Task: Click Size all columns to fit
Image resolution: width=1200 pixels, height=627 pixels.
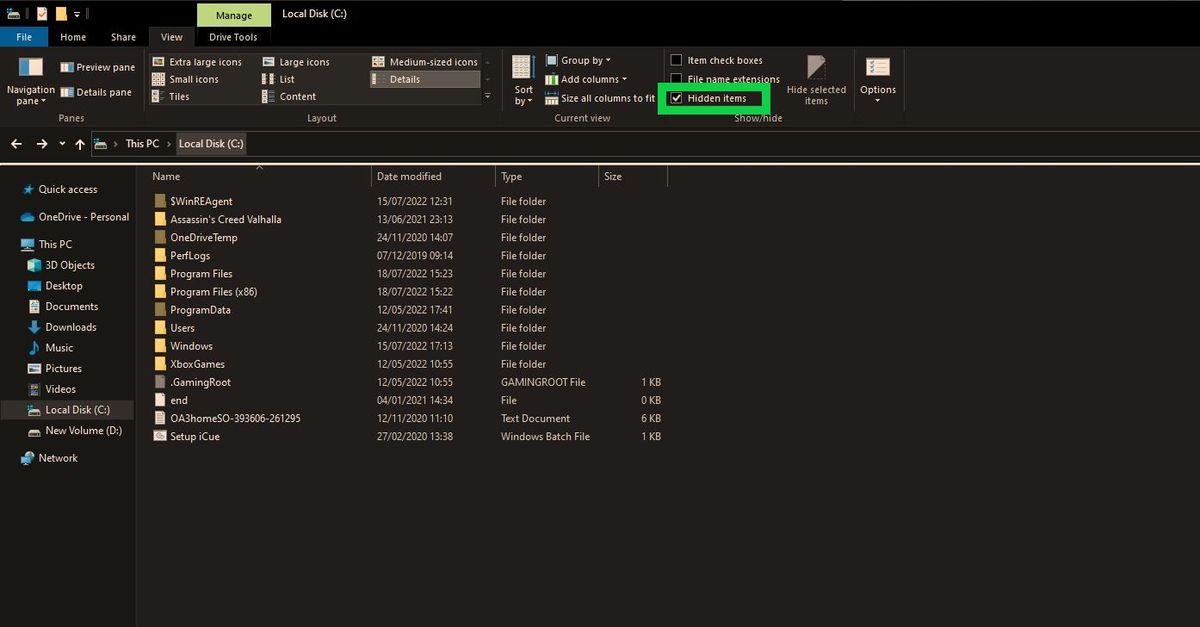Action: 605,98
